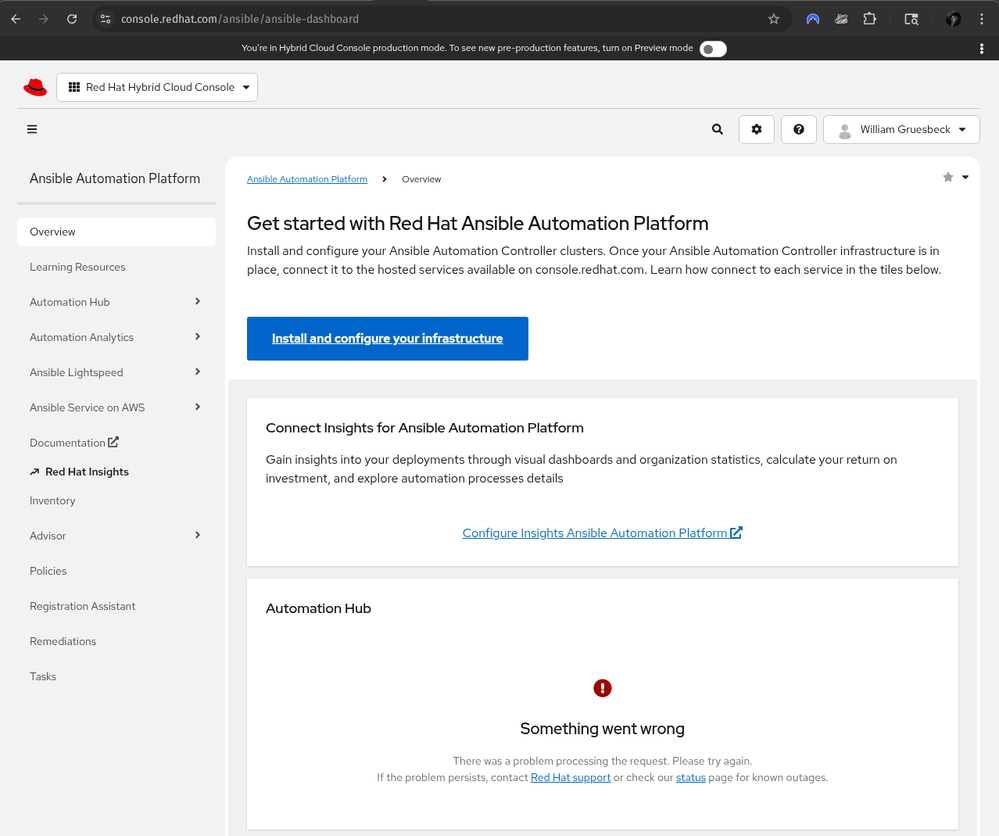Image resolution: width=999 pixels, height=836 pixels.
Task: Open Configure Insights Ansible Automation Platform link
Action: [601, 533]
